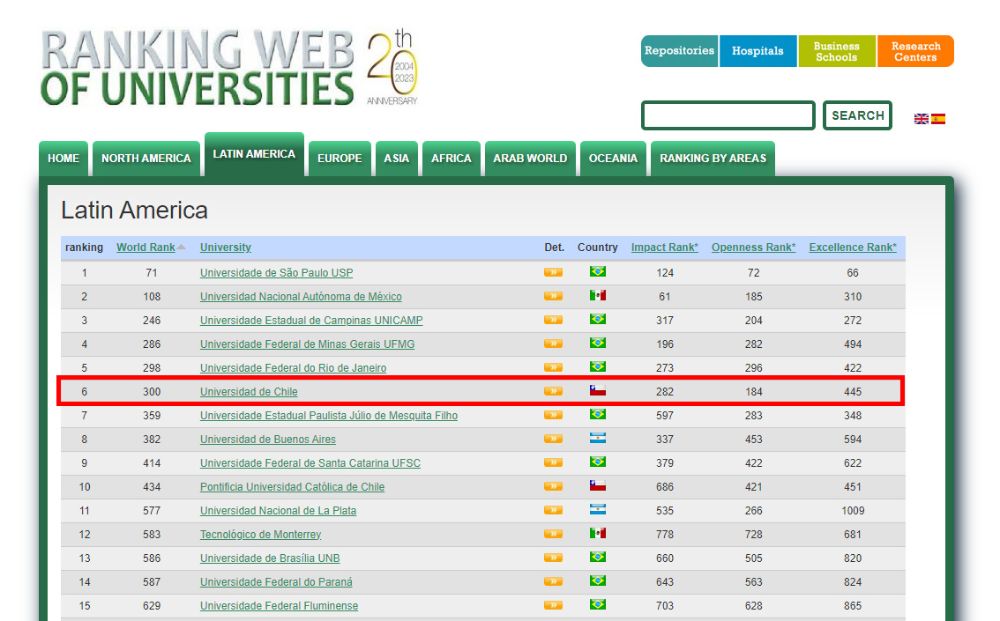Switch site language using the Spanish flag
Image resolution: width=1000 pixels, height=621 pixels.
[940, 117]
